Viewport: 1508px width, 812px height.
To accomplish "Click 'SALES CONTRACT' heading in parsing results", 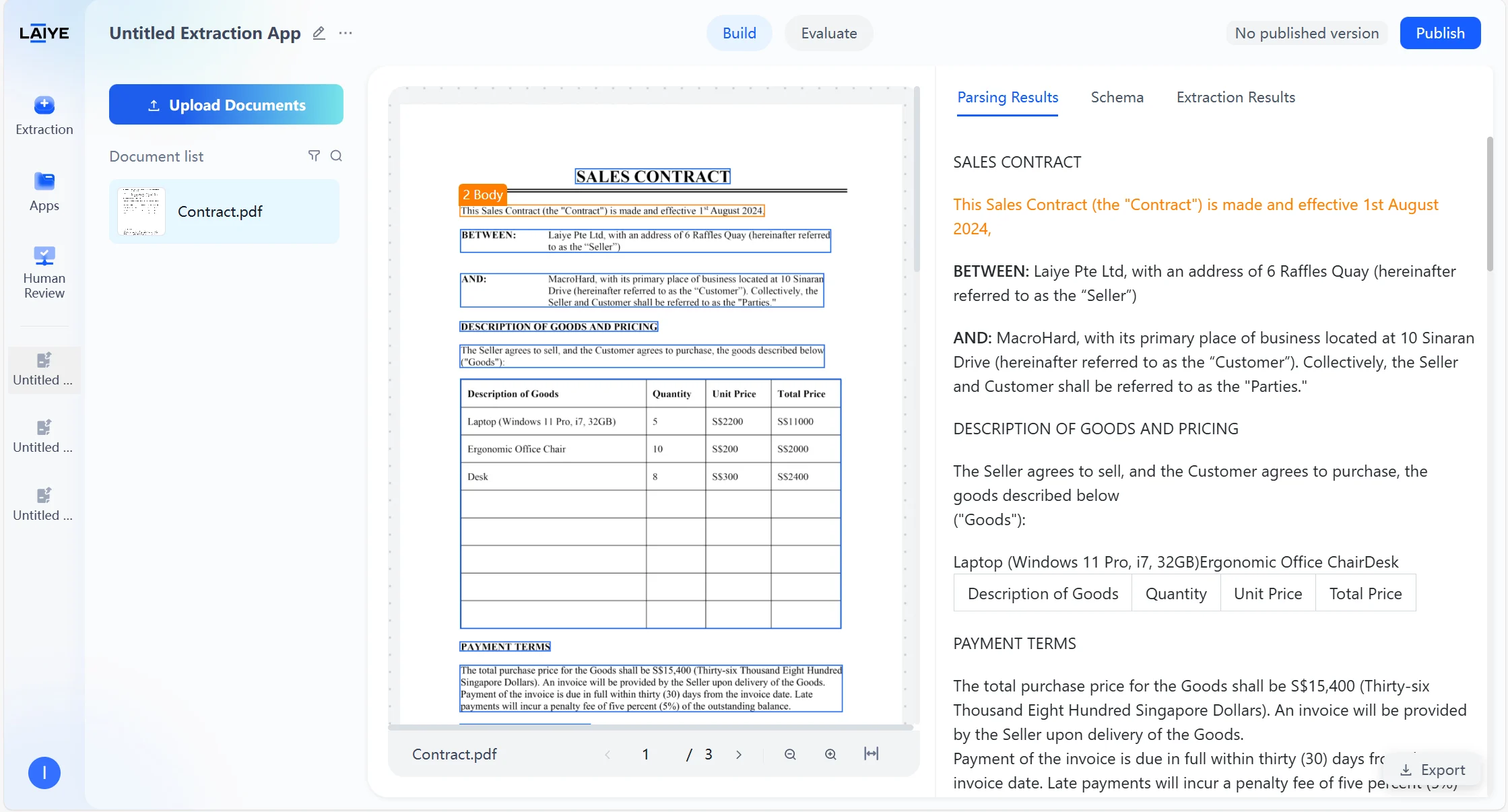I will pyautogui.click(x=1017, y=162).
